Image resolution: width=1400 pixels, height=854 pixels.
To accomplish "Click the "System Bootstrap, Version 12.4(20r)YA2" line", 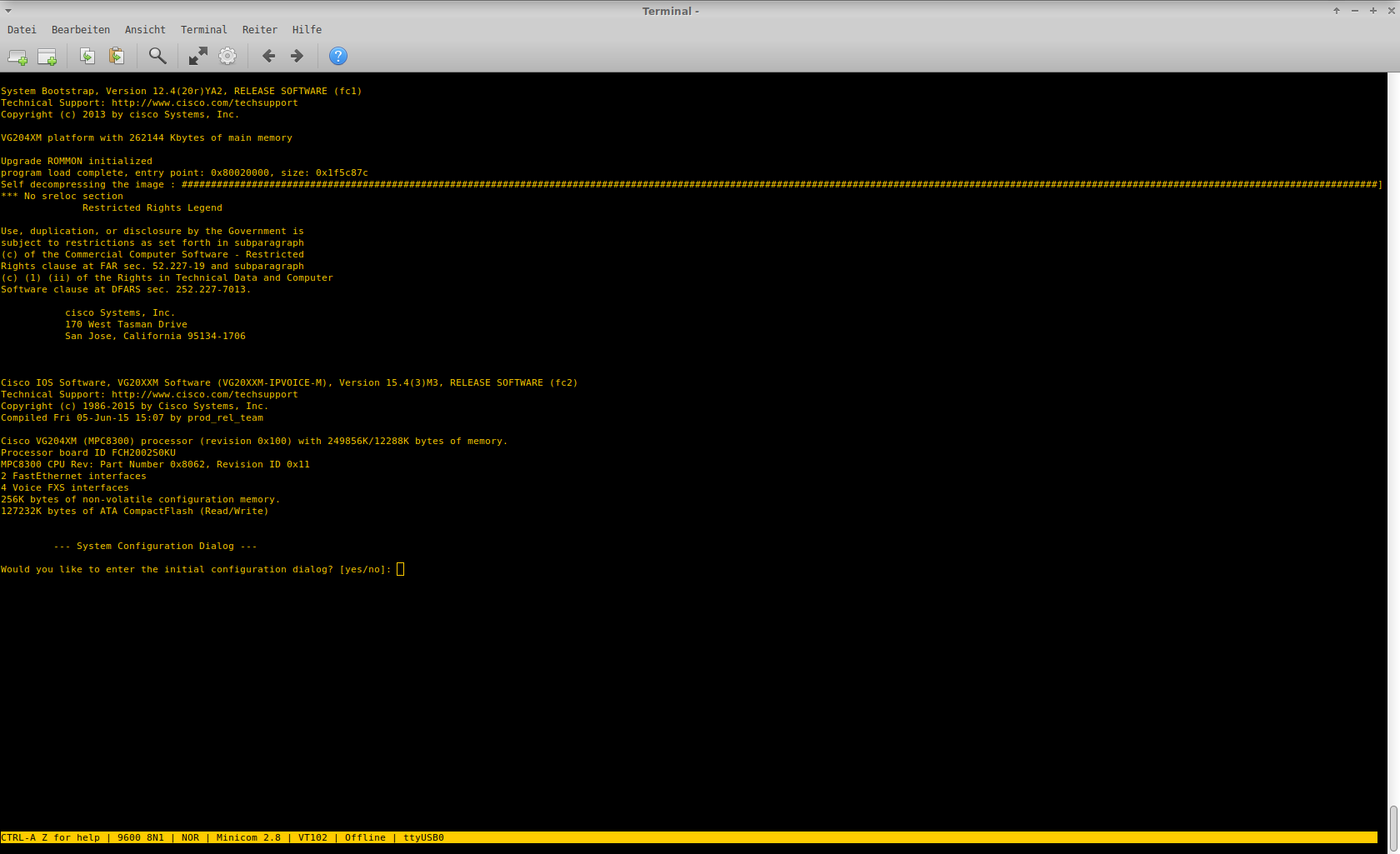I will point(182,92).
